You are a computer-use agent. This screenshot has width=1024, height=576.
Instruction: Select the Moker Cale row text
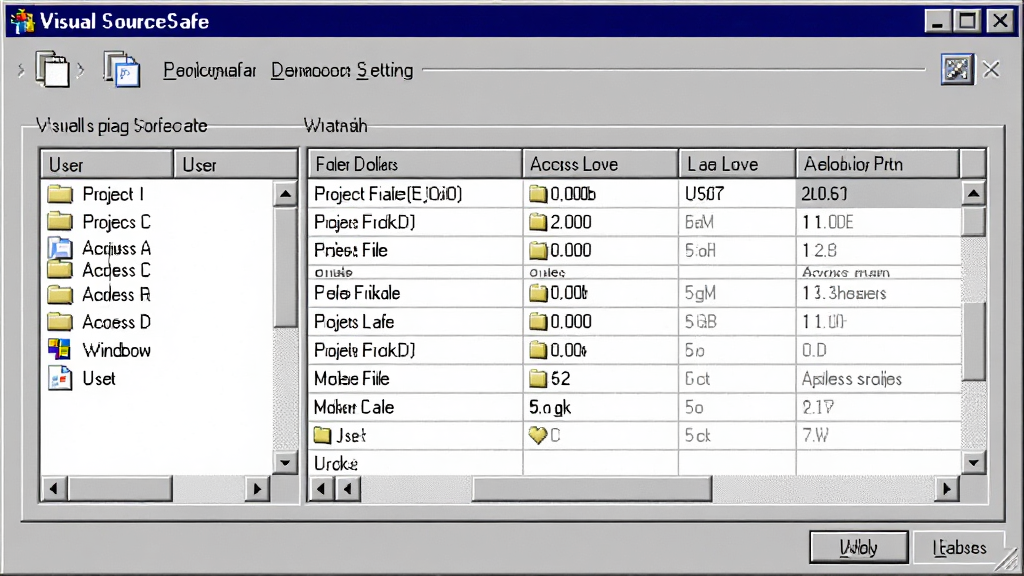(x=354, y=407)
